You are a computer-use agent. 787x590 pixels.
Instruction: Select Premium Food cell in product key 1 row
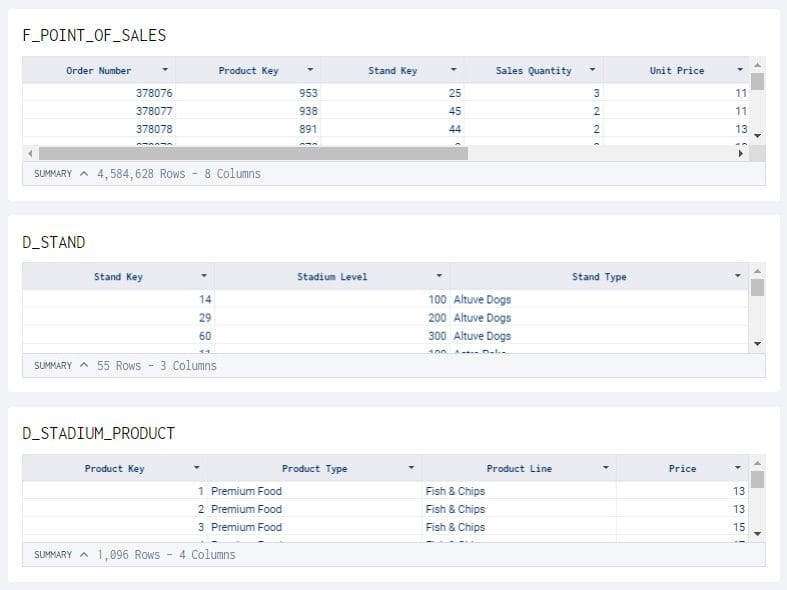point(314,491)
